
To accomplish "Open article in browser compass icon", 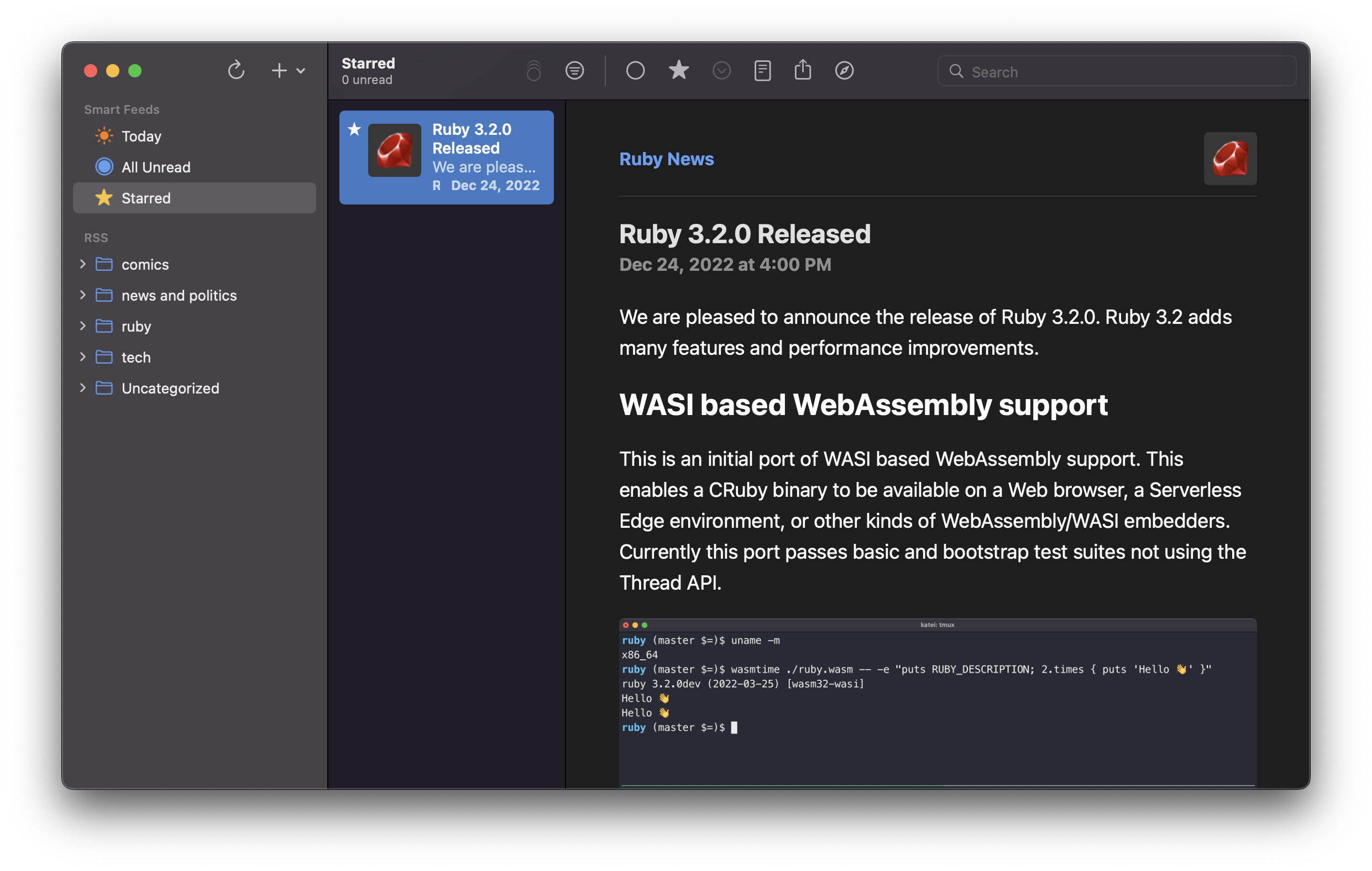I will pos(844,71).
